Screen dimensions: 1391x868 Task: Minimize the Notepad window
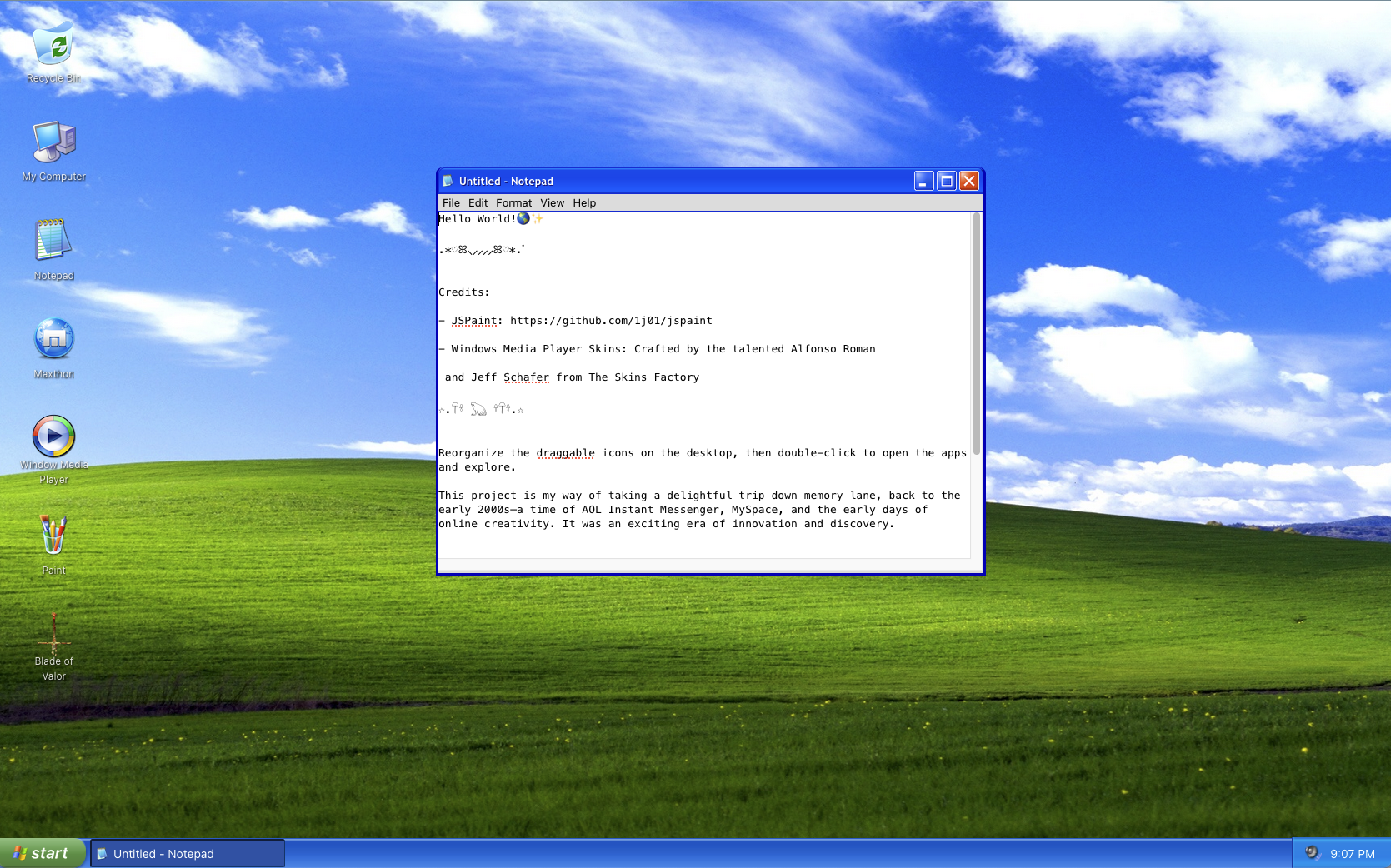coord(923,181)
